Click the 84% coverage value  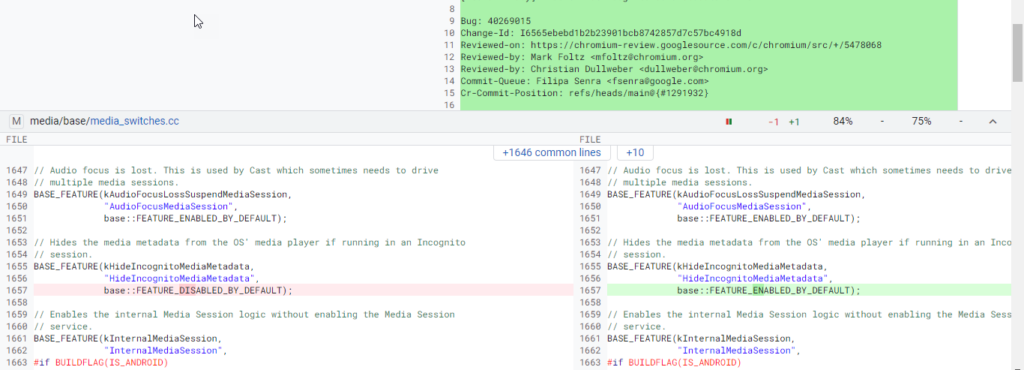click(x=842, y=121)
